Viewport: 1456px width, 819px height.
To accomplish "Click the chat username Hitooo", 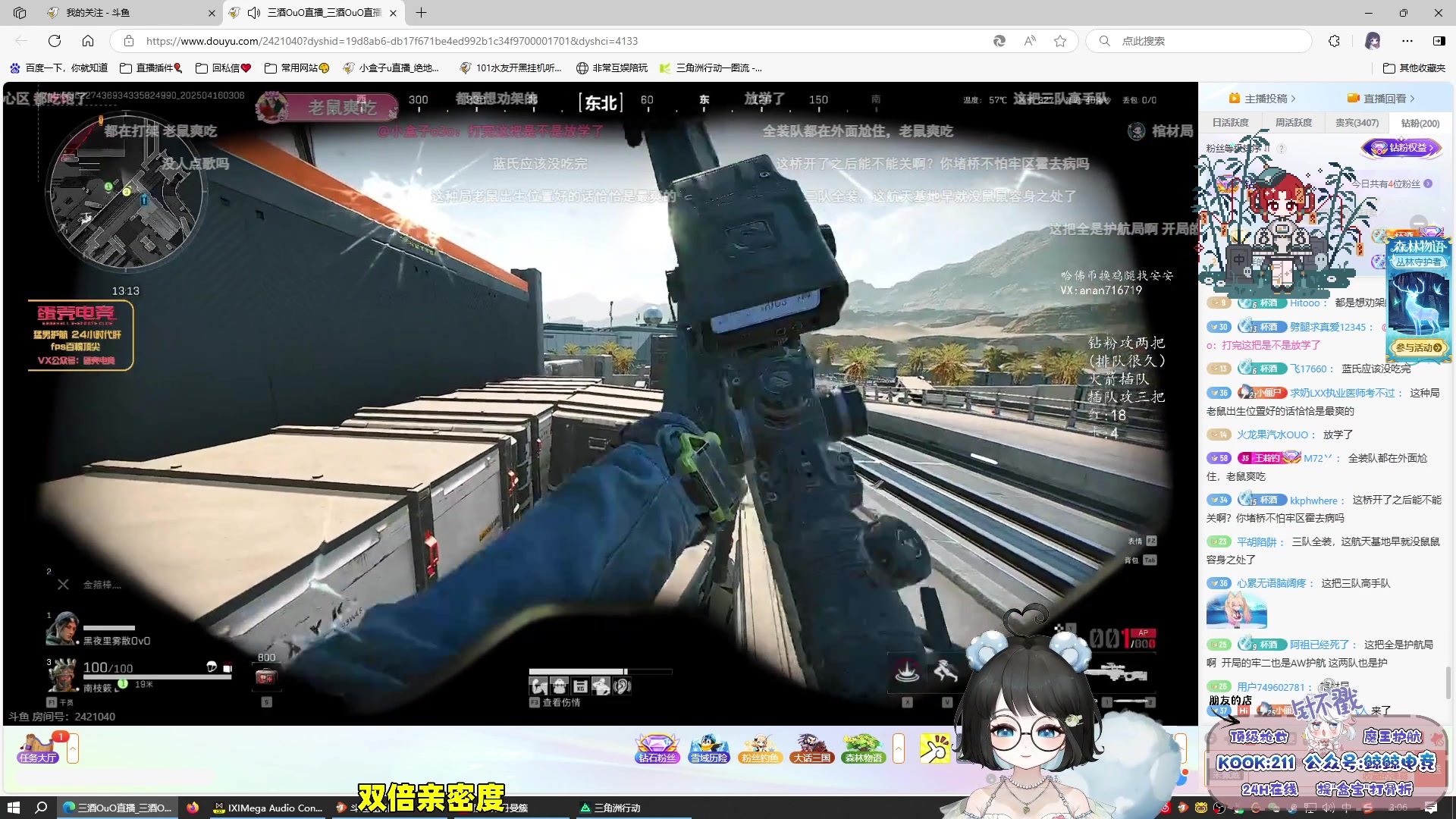I will tap(1304, 303).
